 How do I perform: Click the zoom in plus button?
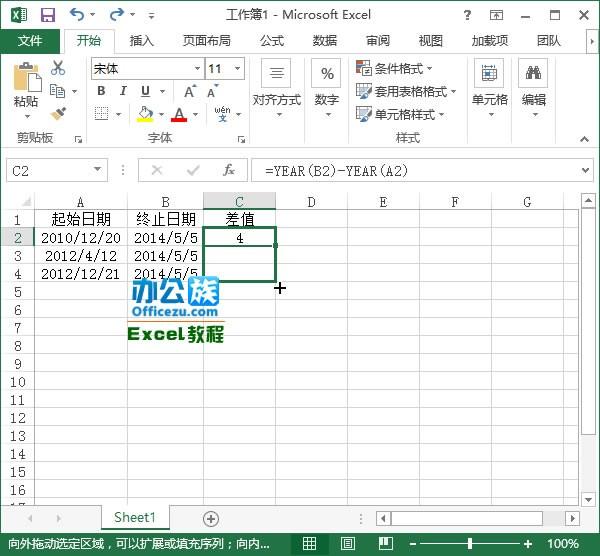point(528,544)
